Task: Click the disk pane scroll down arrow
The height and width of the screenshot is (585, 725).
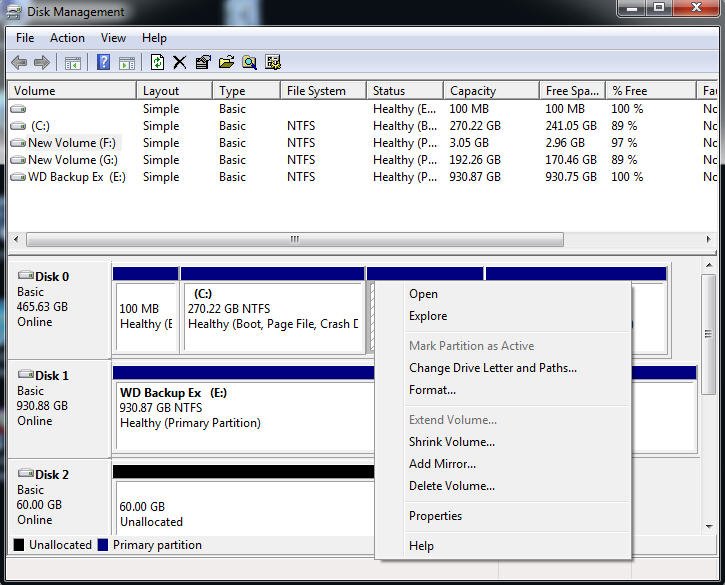Action: [x=708, y=526]
